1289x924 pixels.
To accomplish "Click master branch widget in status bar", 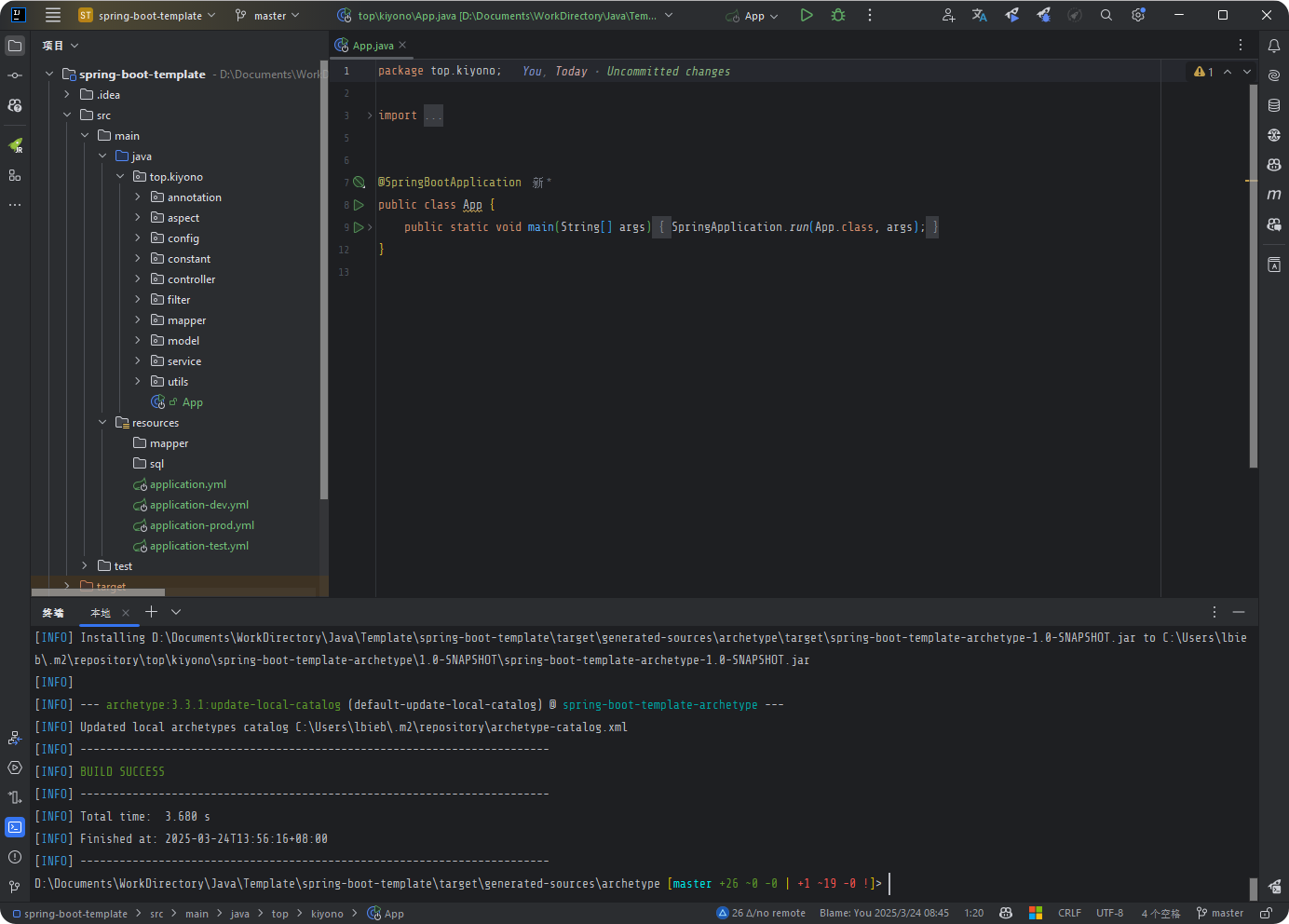I will pyautogui.click(x=1220, y=914).
